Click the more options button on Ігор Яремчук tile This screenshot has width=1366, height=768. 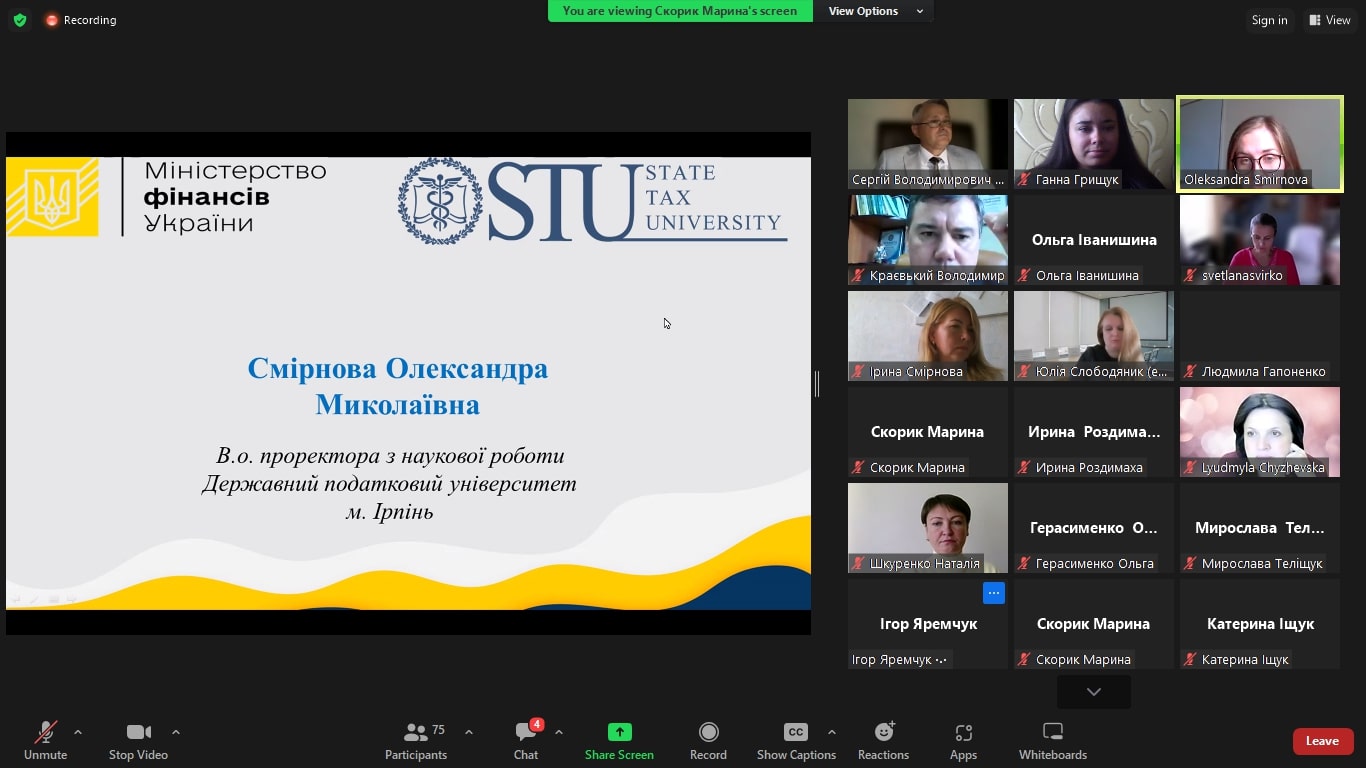tap(993, 593)
